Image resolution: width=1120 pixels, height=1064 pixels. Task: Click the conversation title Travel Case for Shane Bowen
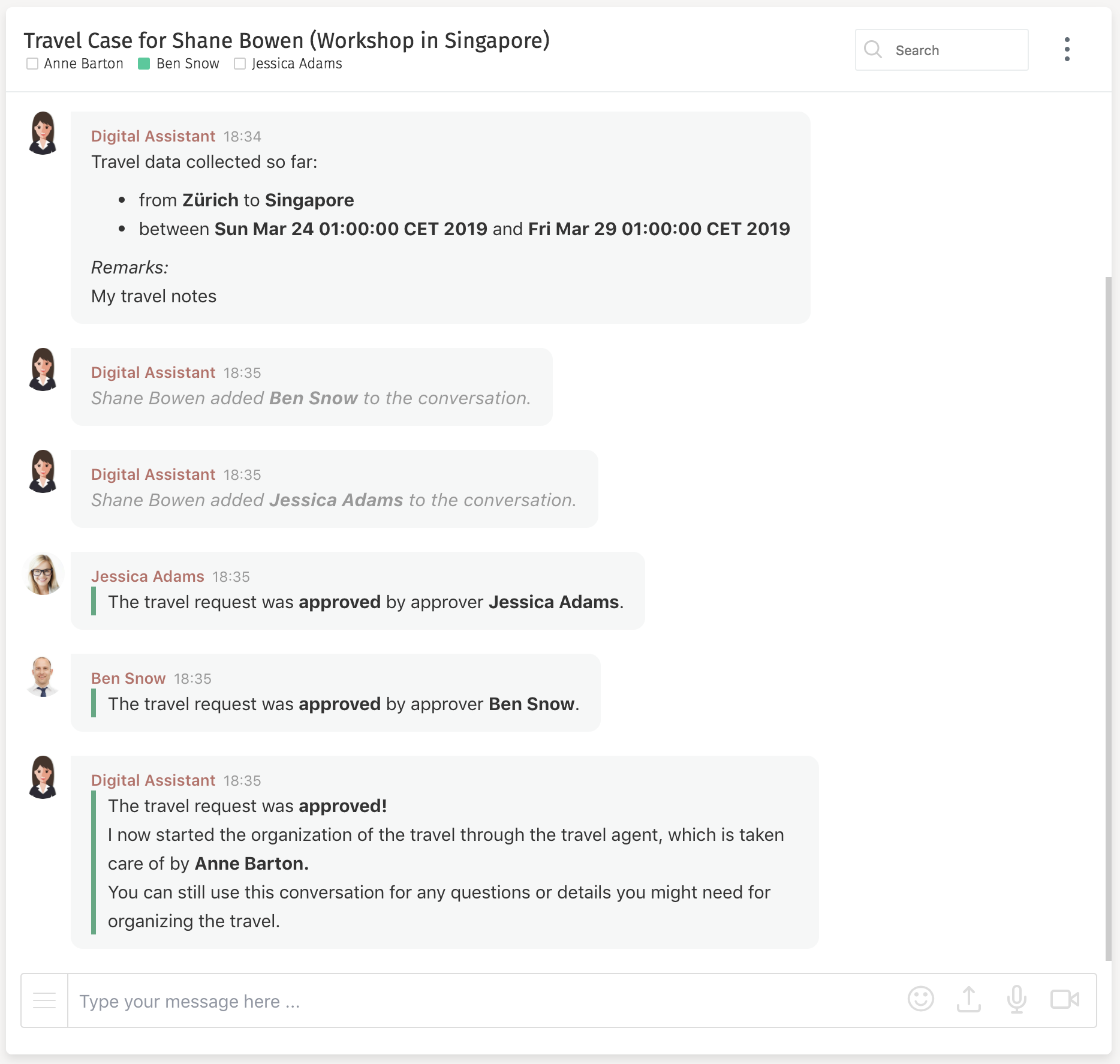pyautogui.click(x=287, y=41)
